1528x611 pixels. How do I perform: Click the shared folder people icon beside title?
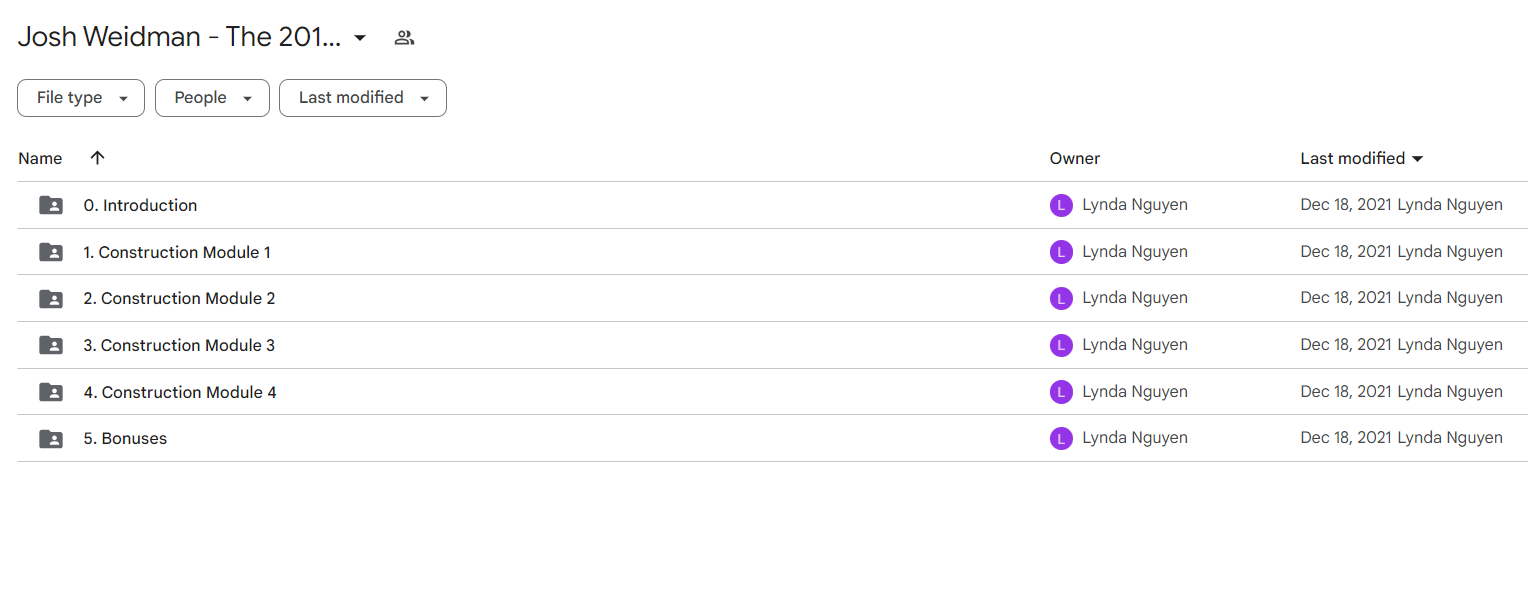[x=404, y=38]
